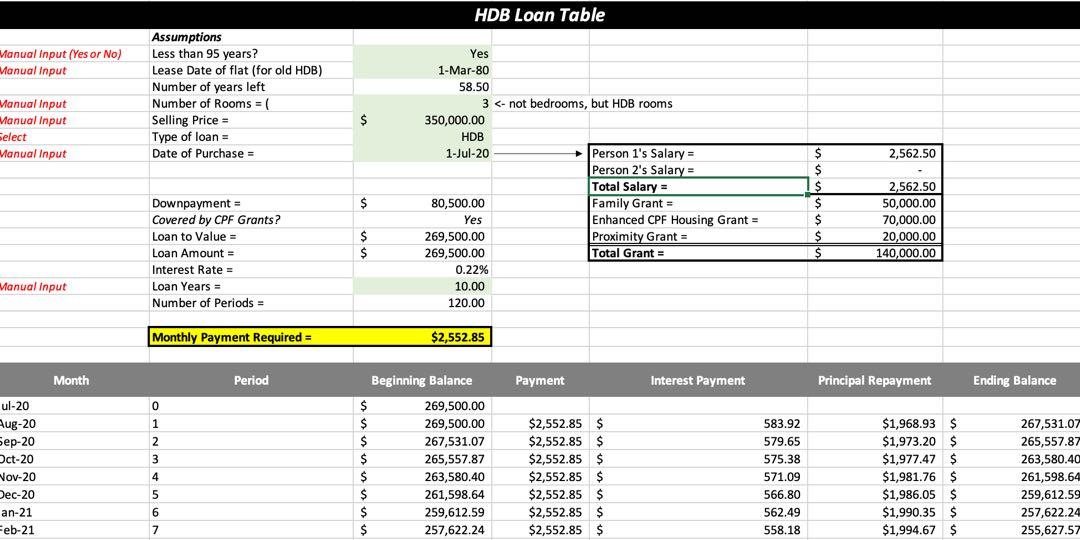Select beginning balance 257,622.24 in Feb-21 row
This screenshot has width=1080, height=540.
(x=422, y=530)
